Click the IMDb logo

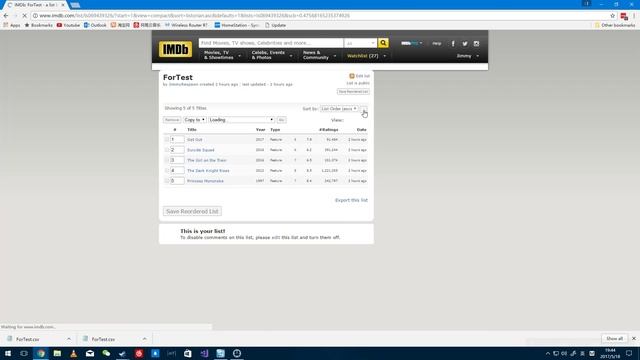coord(176,49)
